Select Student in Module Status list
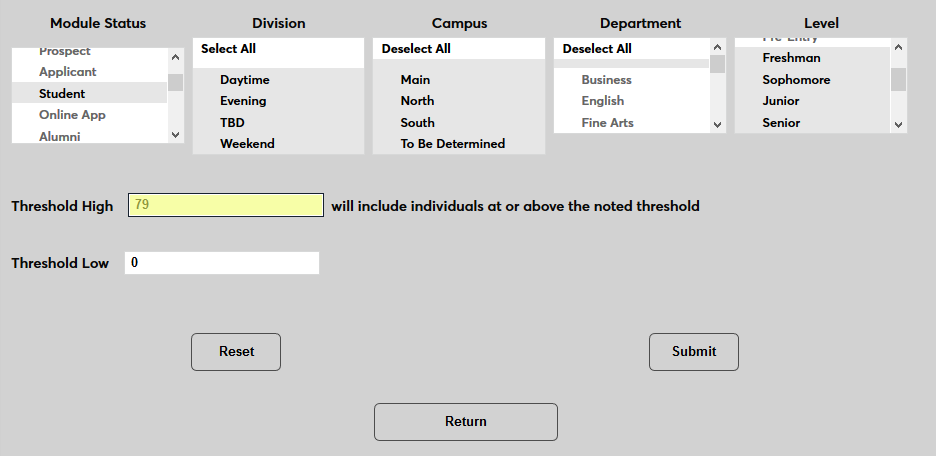The width and height of the screenshot is (936, 456). [x=62, y=93]
